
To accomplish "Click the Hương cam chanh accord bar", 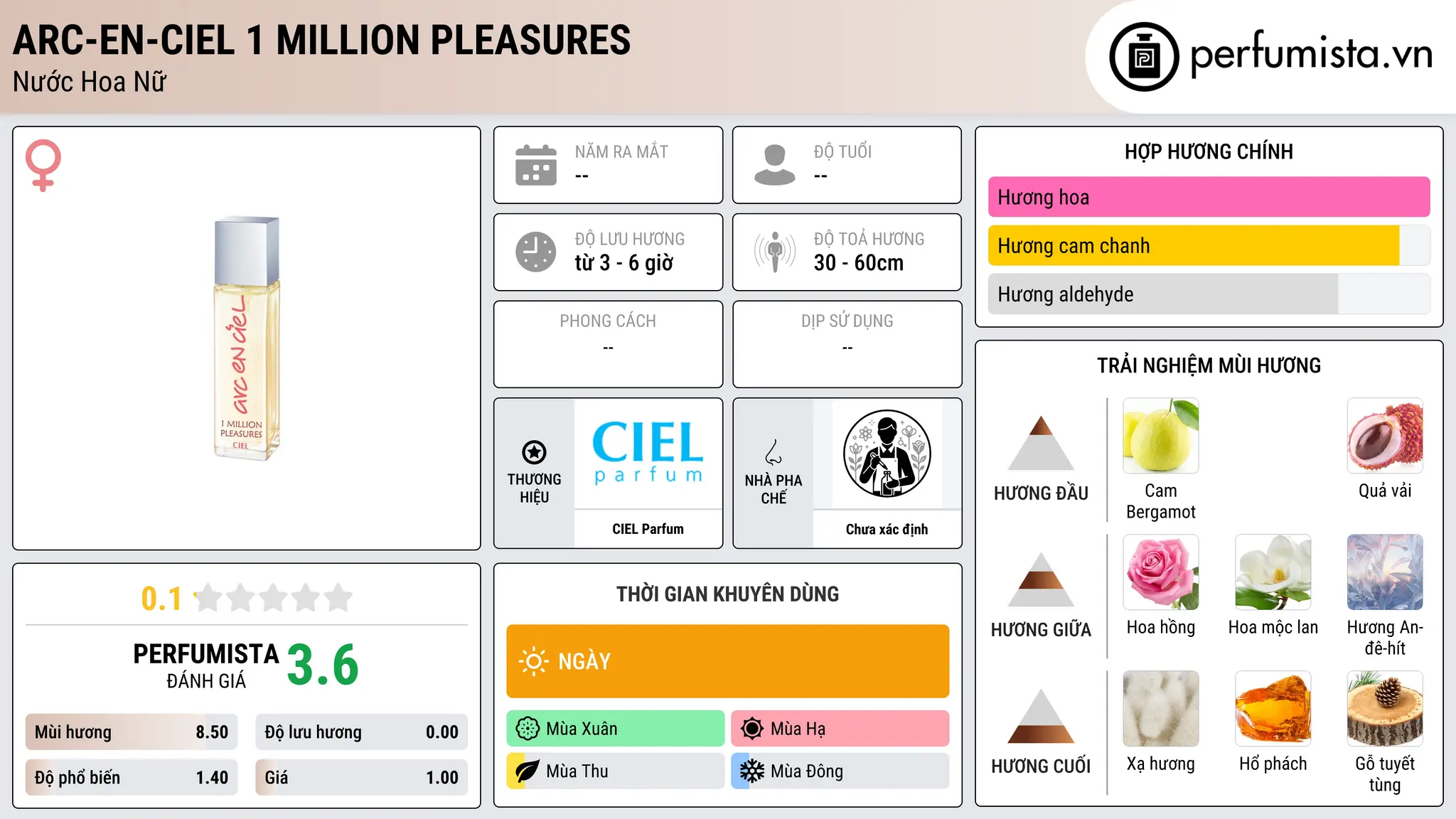I will click(x=1209, y=245).
